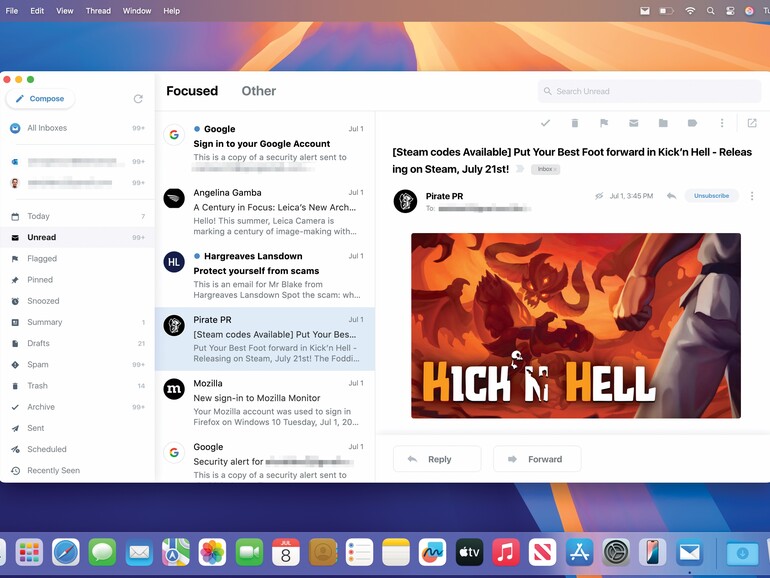Open the Snoozed folder
Image resolution: width=770 pixels, height=578 pixels.
[77, 301]
